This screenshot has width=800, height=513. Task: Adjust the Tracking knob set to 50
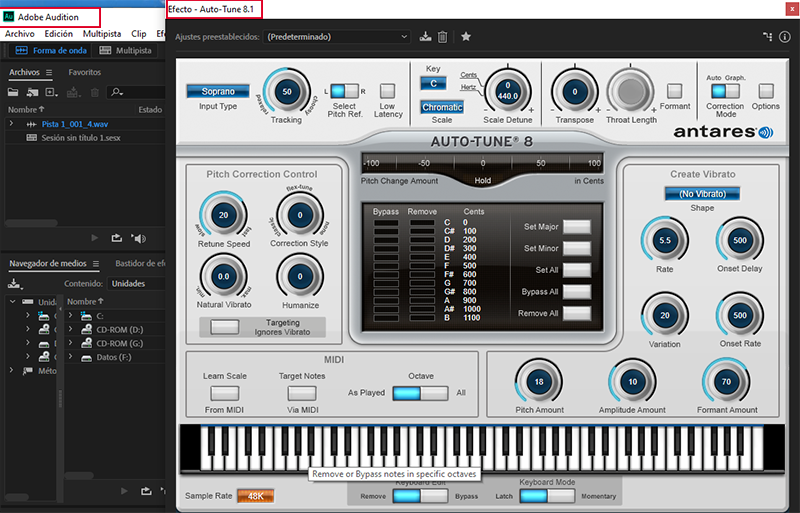[287, 91]
